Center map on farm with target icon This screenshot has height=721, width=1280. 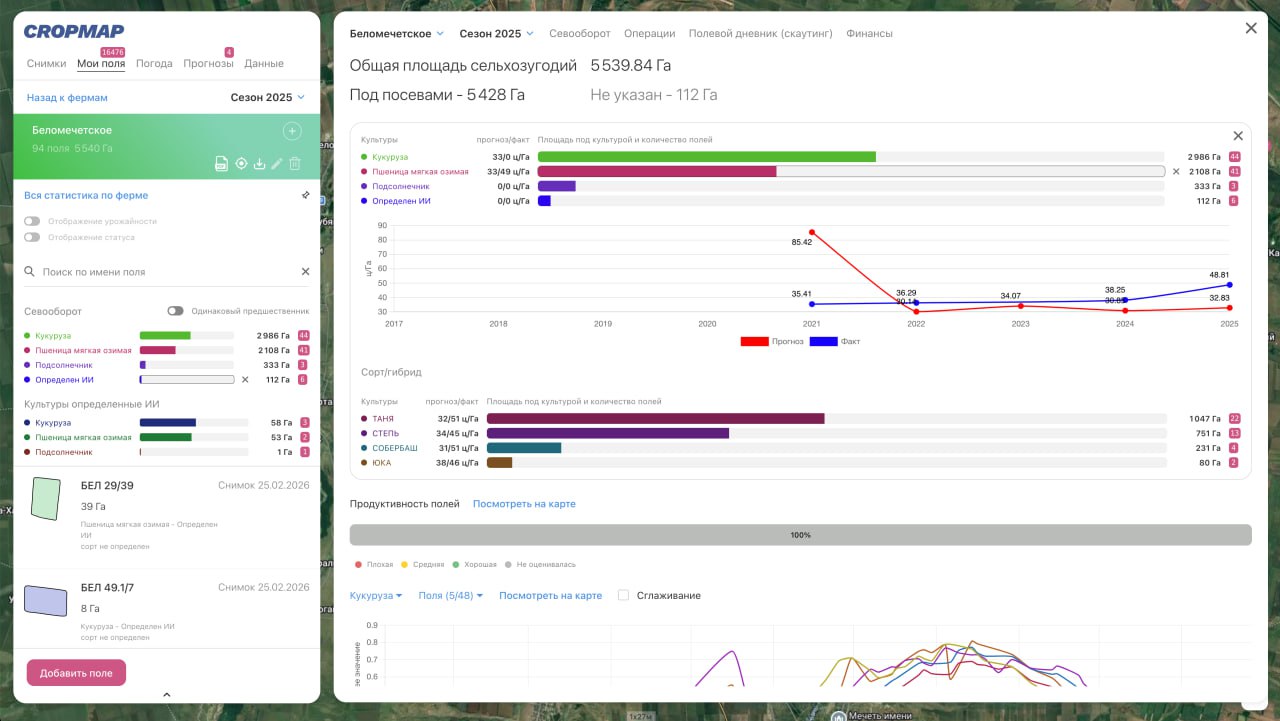coord(241,164)
